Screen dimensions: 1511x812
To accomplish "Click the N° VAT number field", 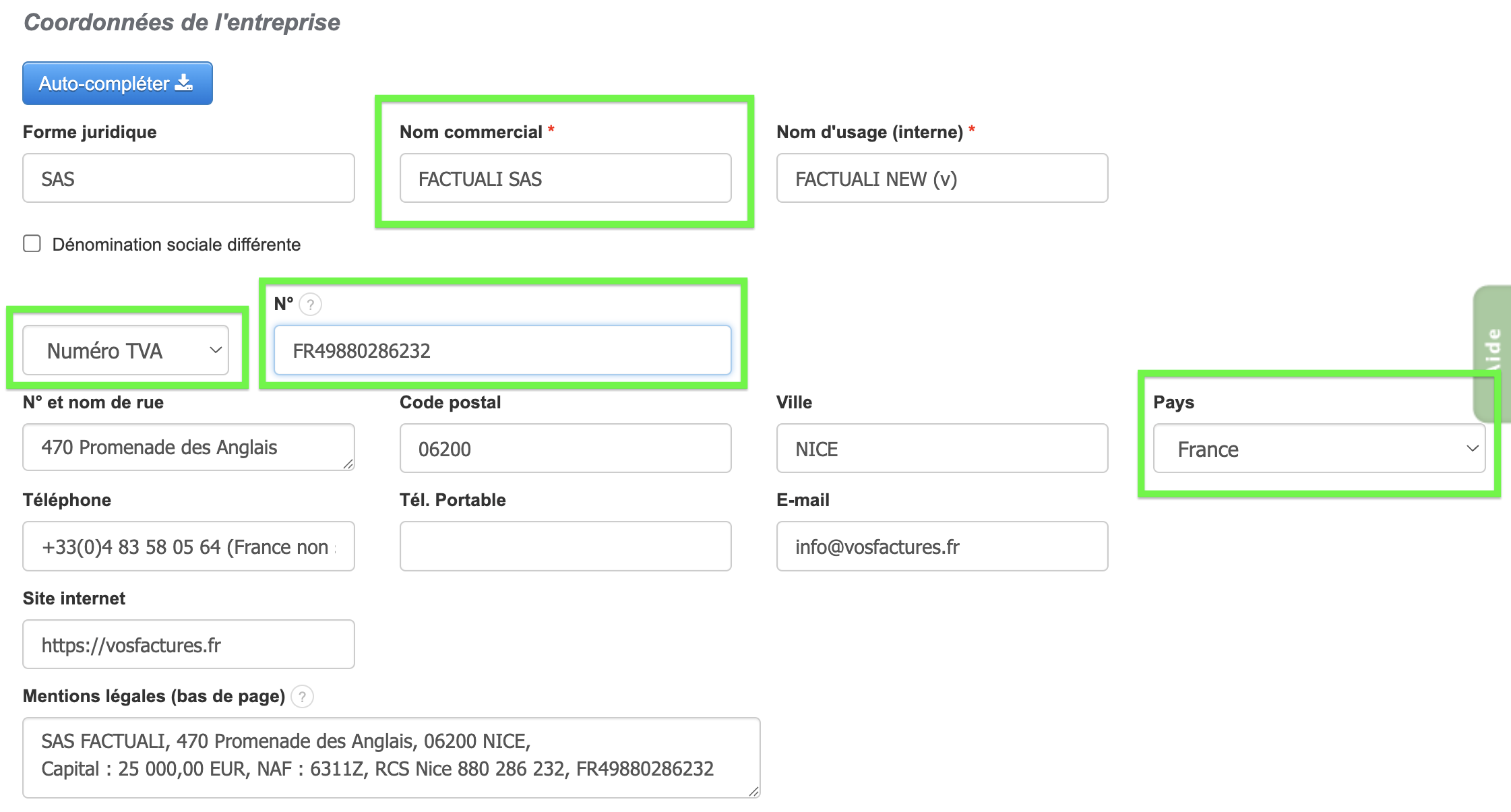I will (502, 350).
